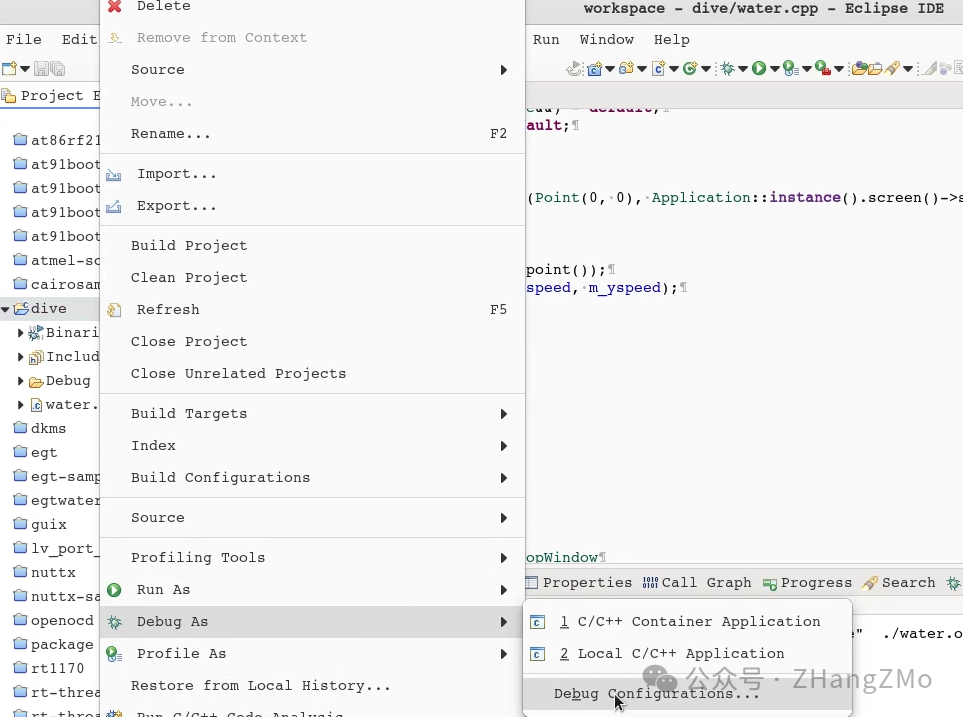Open dropdown next to the New C++ Class icon

[x=706, y=69]
